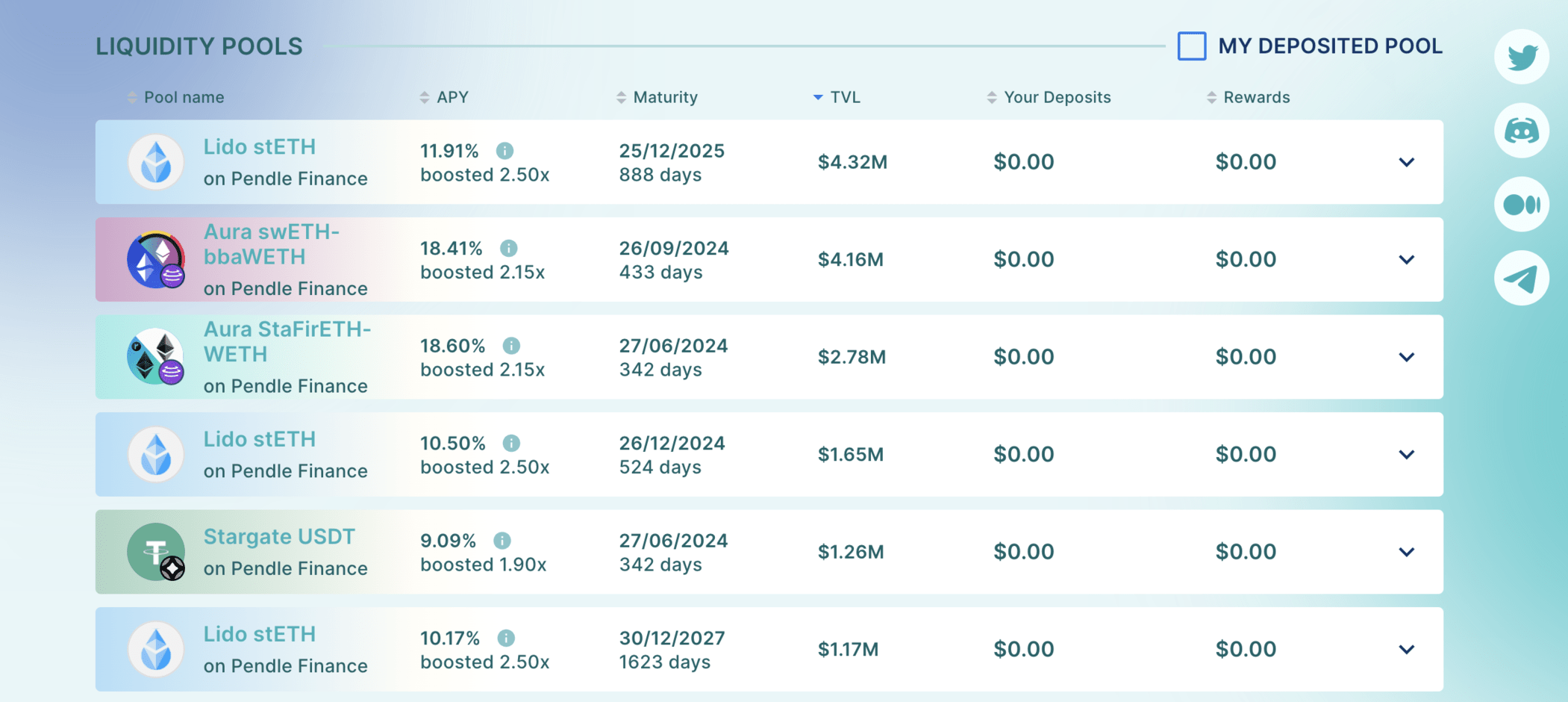Click the 30/12/2027 maturity date
Image resolution: width=1568 pixels, height=702 pixels.
click(672, 638)
